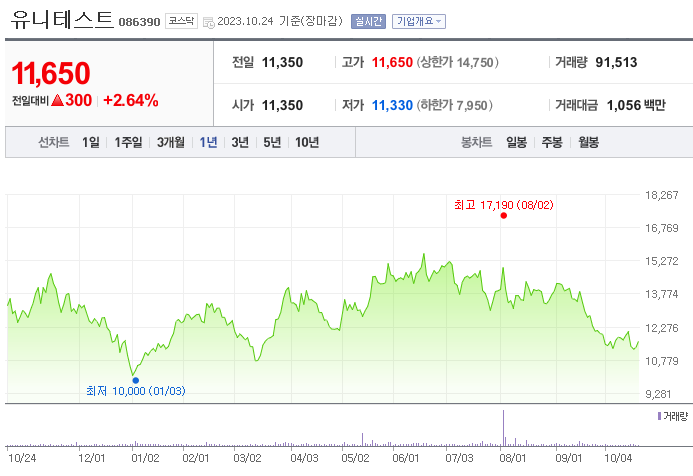Select the 10년 line chart tab
This screenshot has height=476, width=693.
tap(307, 142)
